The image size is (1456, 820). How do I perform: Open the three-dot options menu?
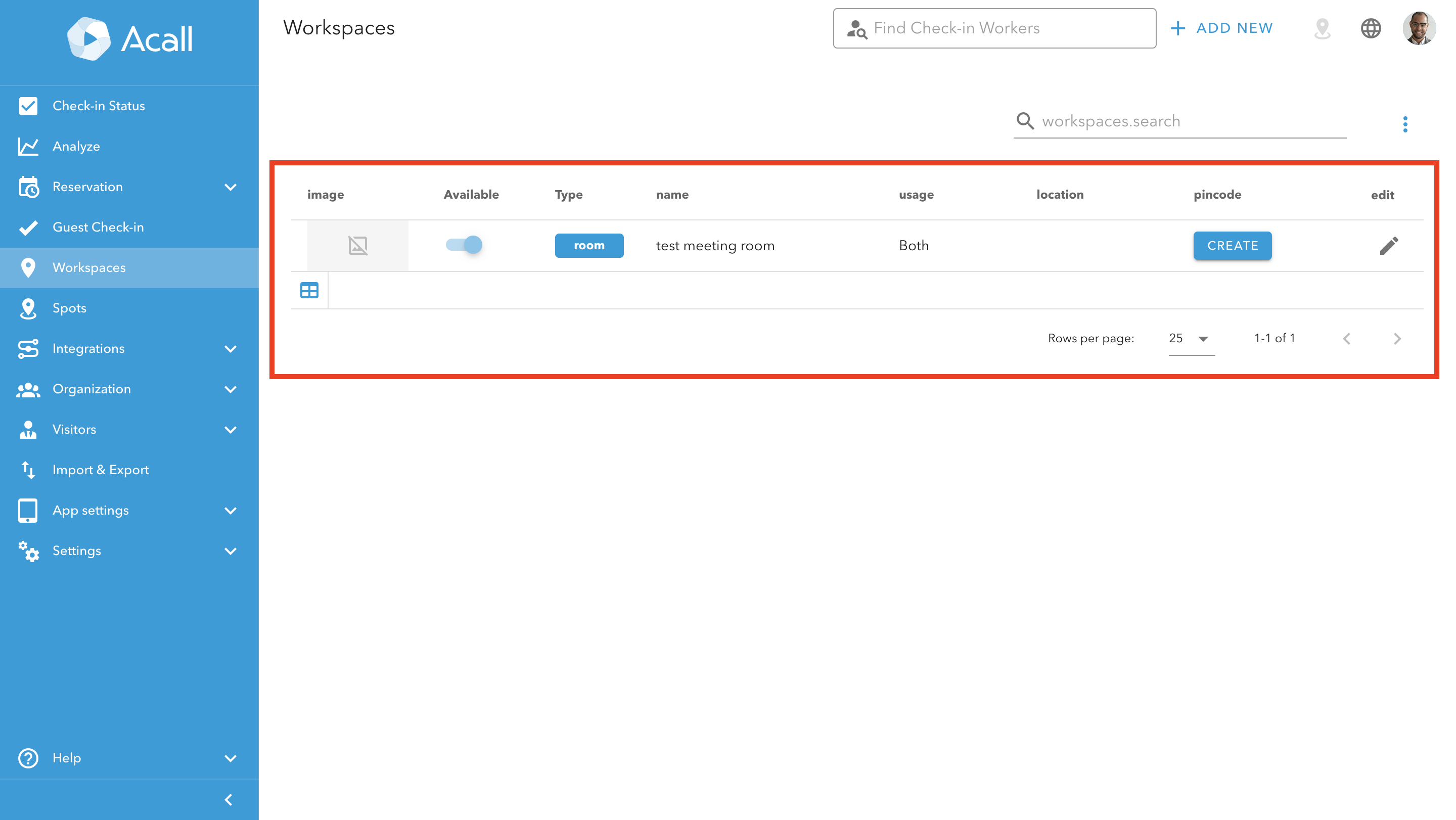coord(1405,124)
